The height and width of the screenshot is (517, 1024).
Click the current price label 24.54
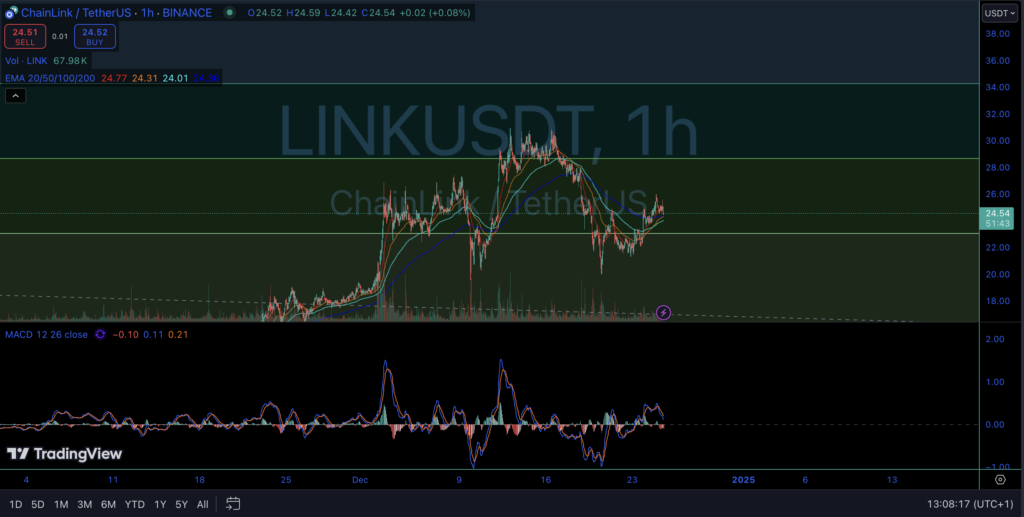click(998, 213)
